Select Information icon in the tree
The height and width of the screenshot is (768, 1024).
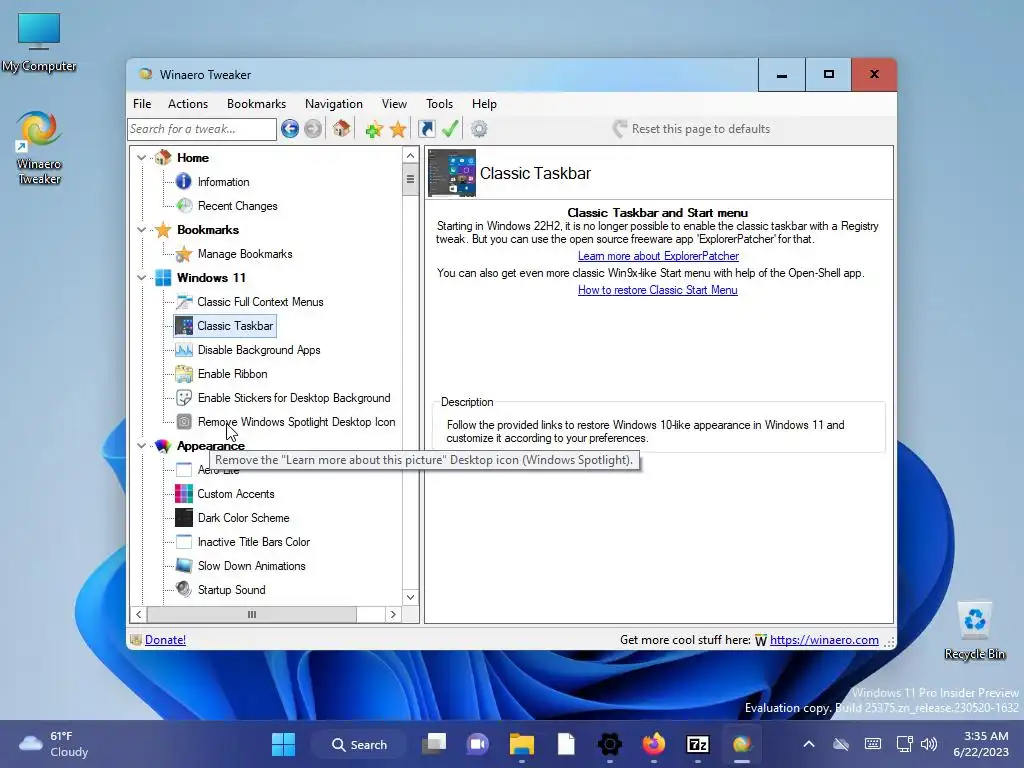click(x=184, y=182)
